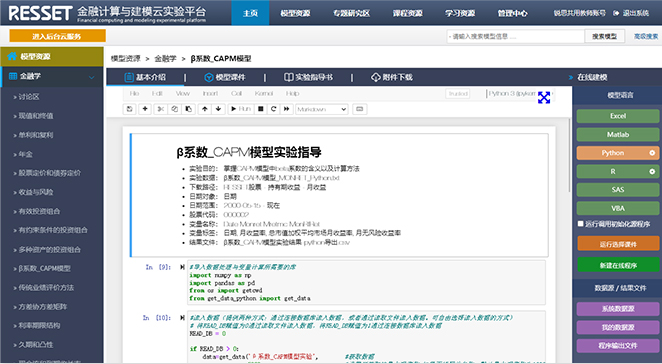The width and height of the screenshot is (662, 364).
Task: Select SAS model language
Action: 618,190
